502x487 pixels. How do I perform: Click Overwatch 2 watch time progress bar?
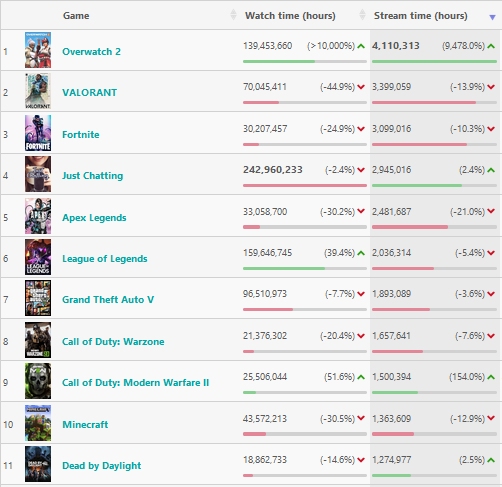(305, 61)
